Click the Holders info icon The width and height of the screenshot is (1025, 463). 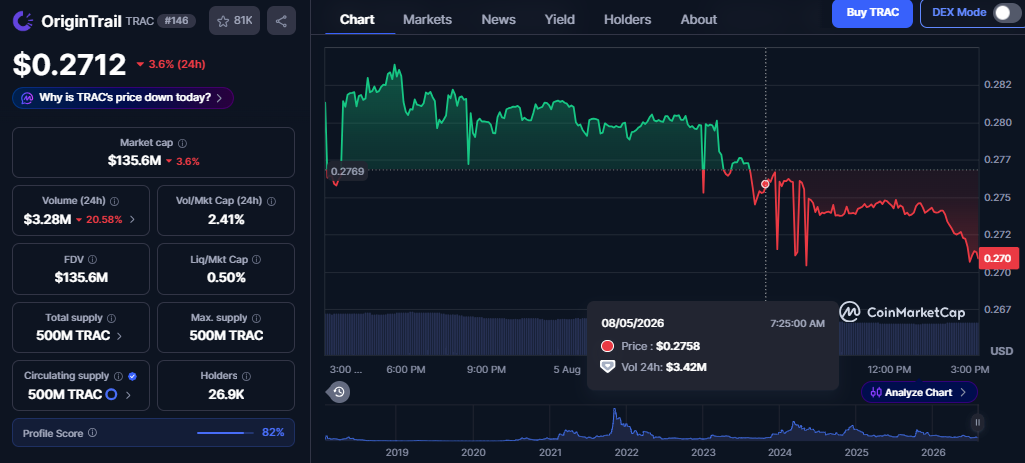246,376
